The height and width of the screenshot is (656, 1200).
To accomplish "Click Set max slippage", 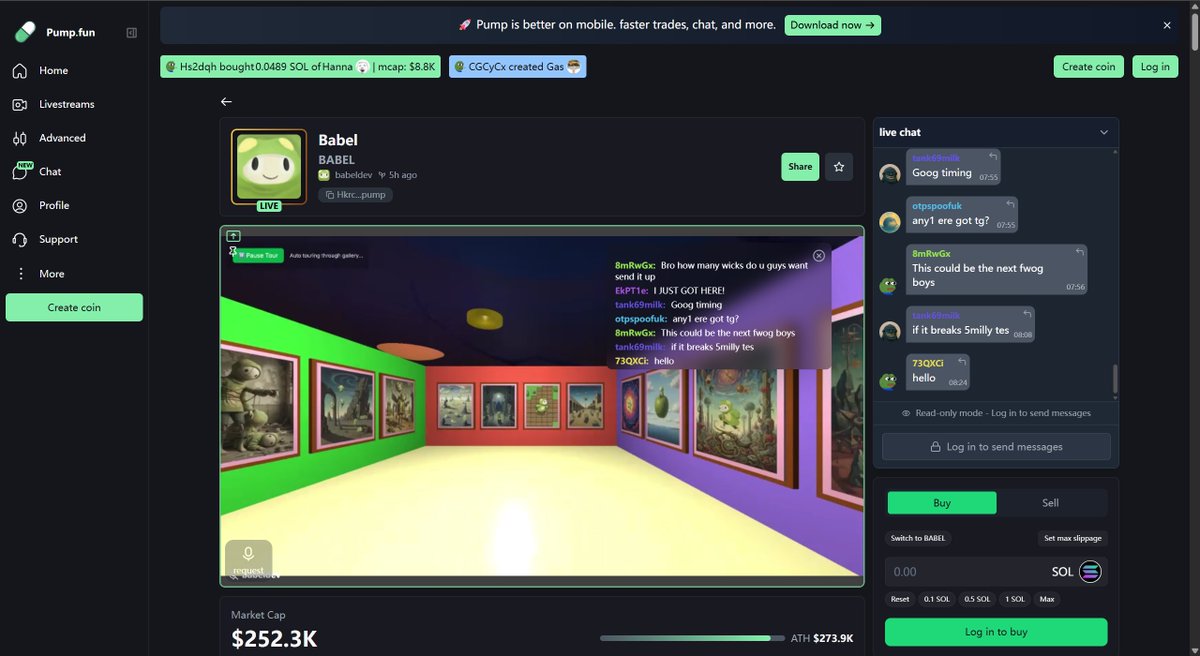I will coord(1072,538).
